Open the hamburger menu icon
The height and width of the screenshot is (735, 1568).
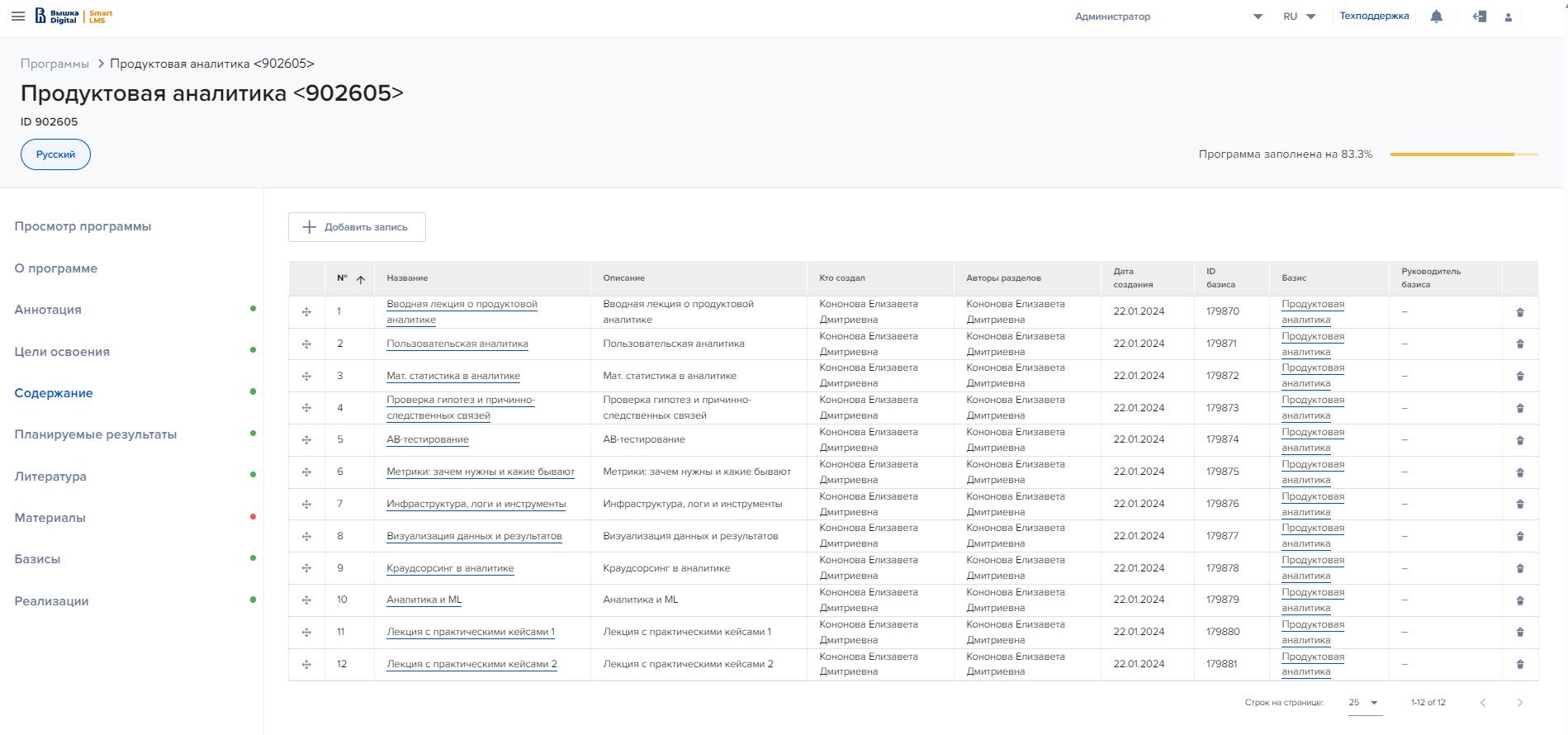point(18,17)
